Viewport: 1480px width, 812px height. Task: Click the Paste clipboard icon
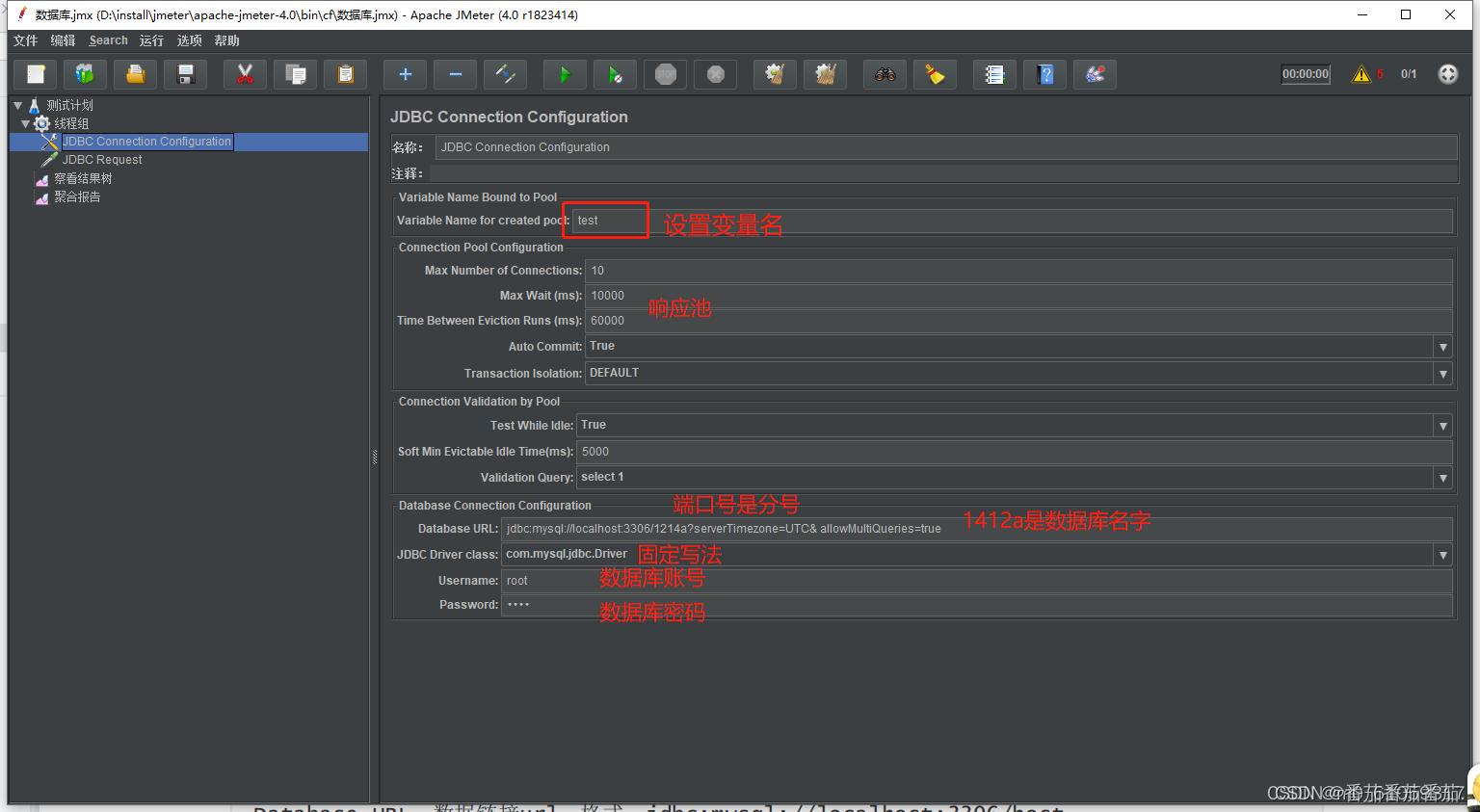pos(346,74)
